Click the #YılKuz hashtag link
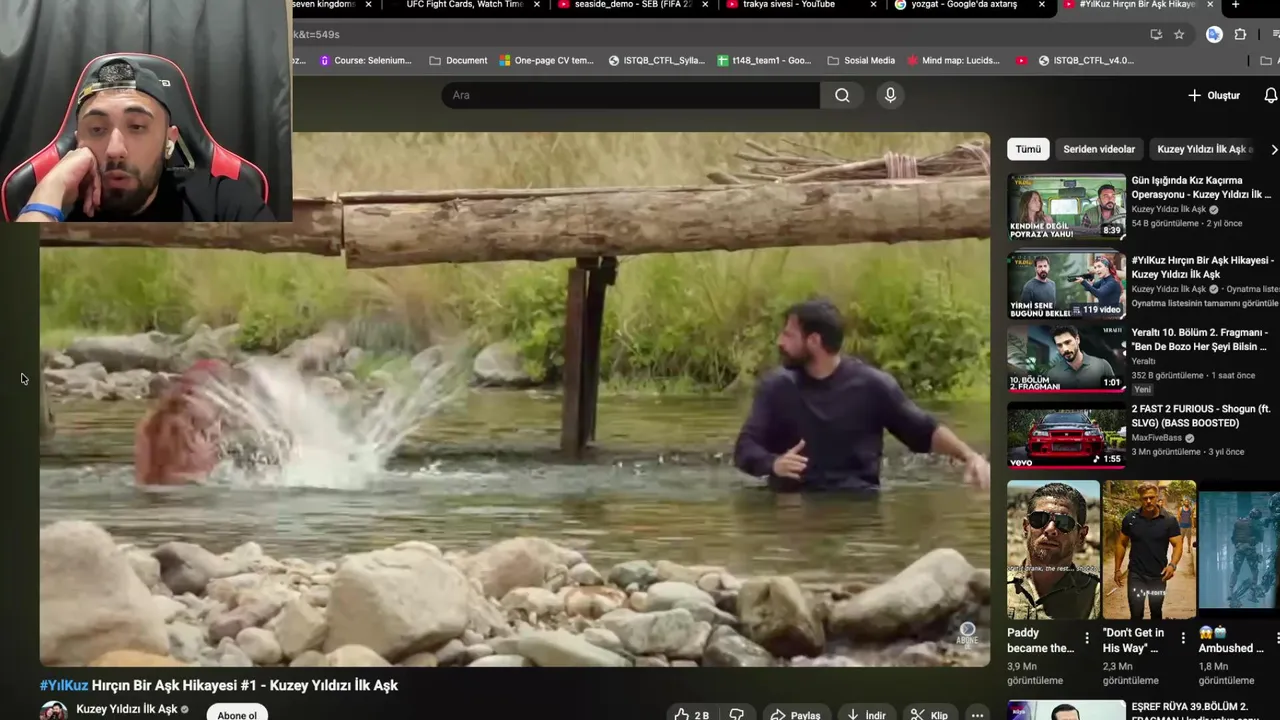 (x=64, y=685)
